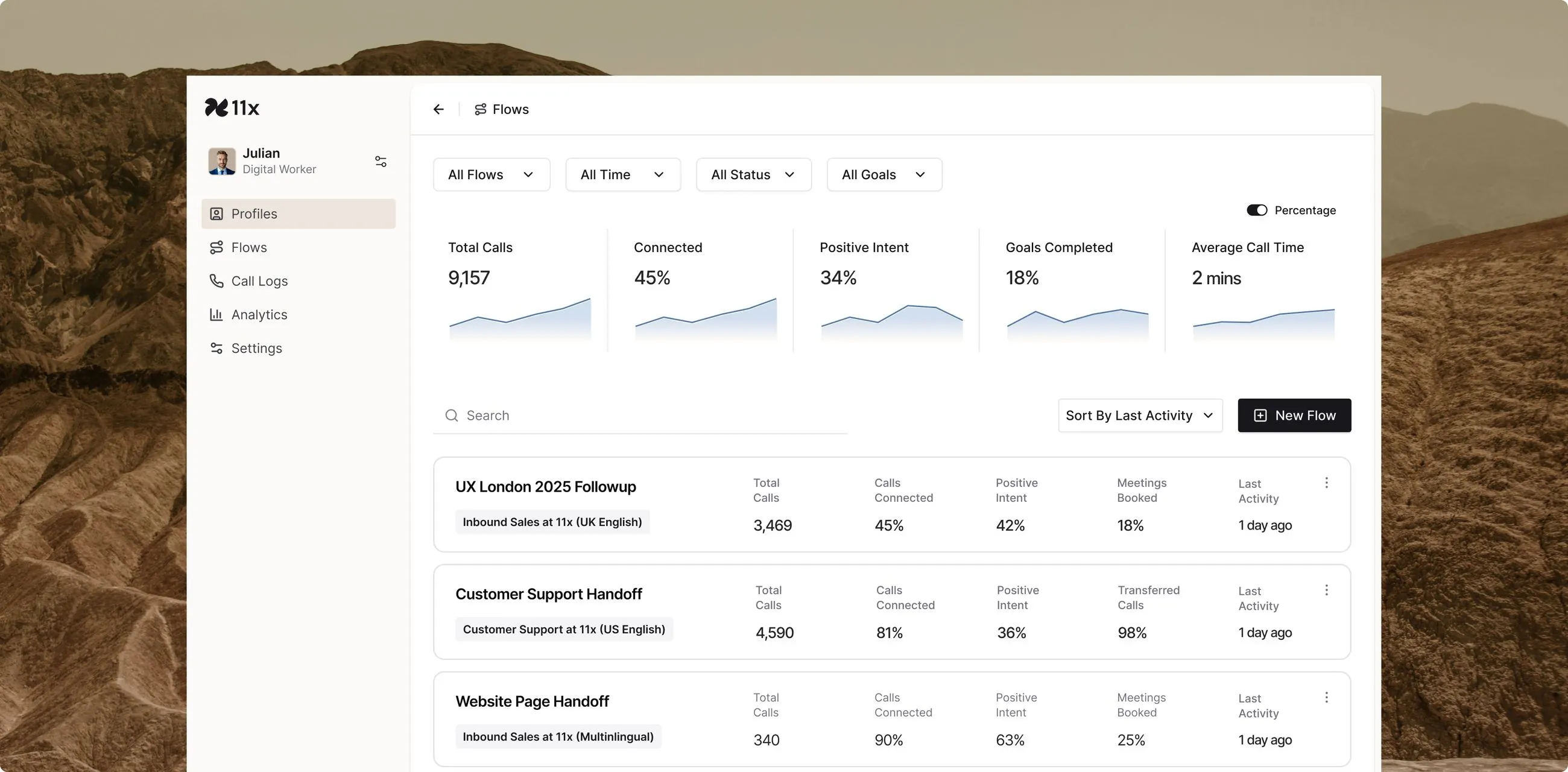The width and height of the screenshot is (1568, 772).
Task: Go to Call Logs in the sidebar
Action: (x=299, y=280)
